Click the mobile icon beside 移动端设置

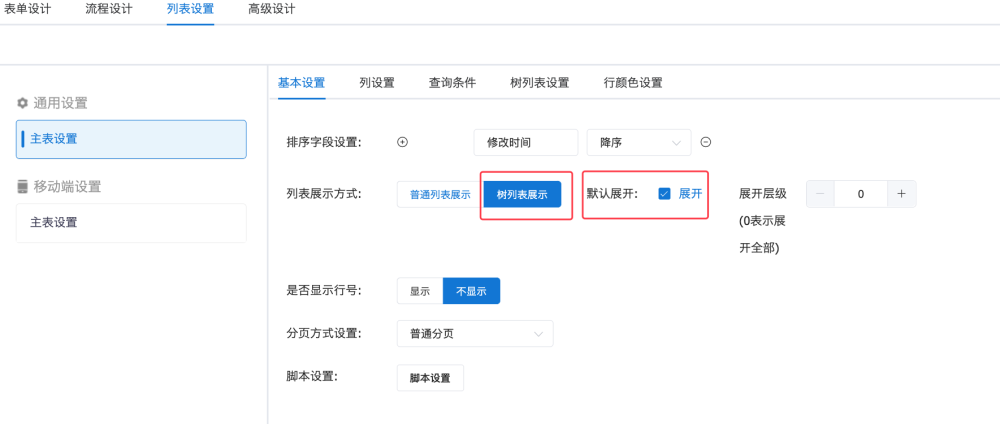pyautogui.click(x=23, y=186)
